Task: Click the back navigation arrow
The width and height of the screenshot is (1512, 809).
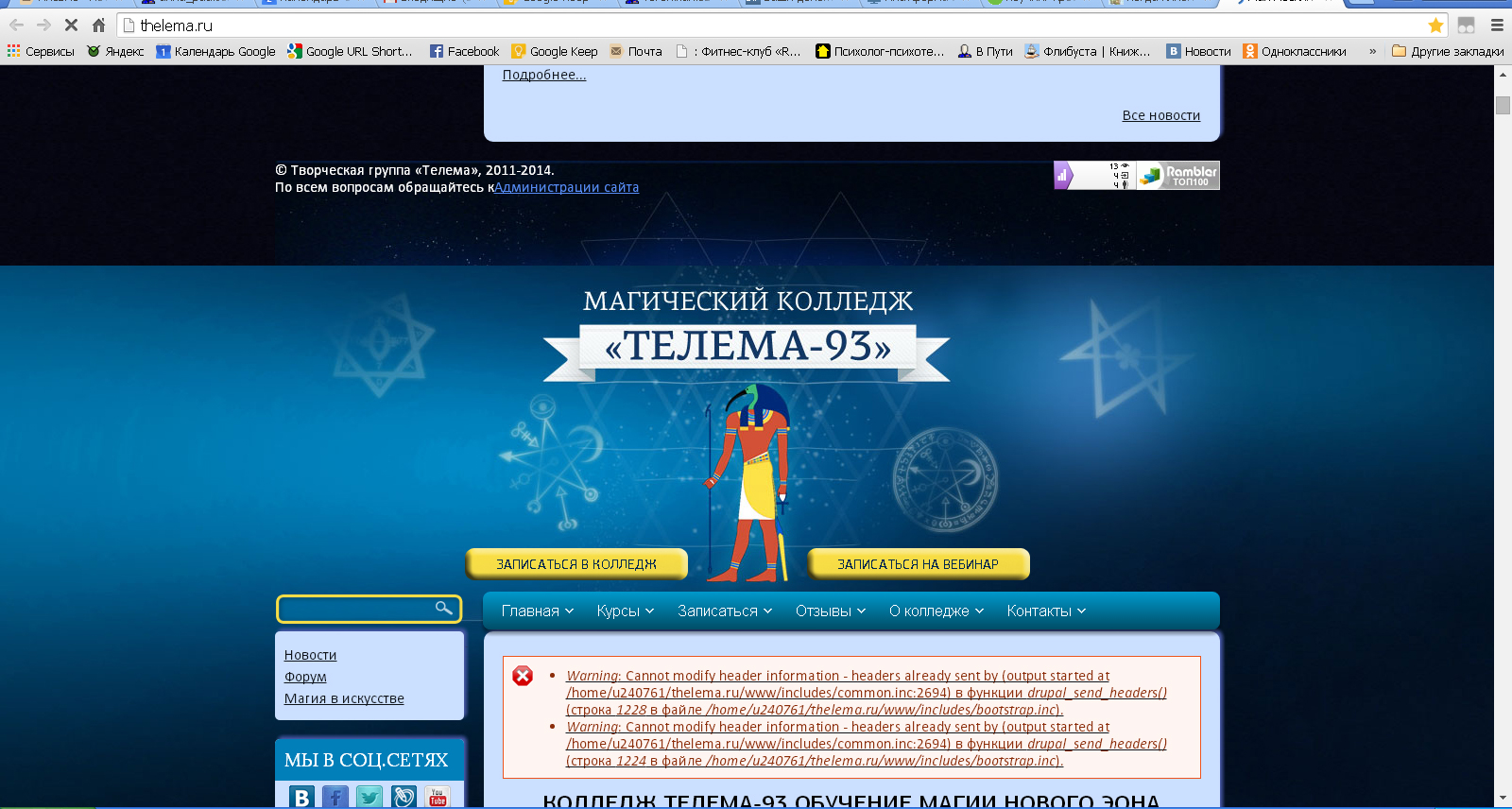Action: point(17,26)
